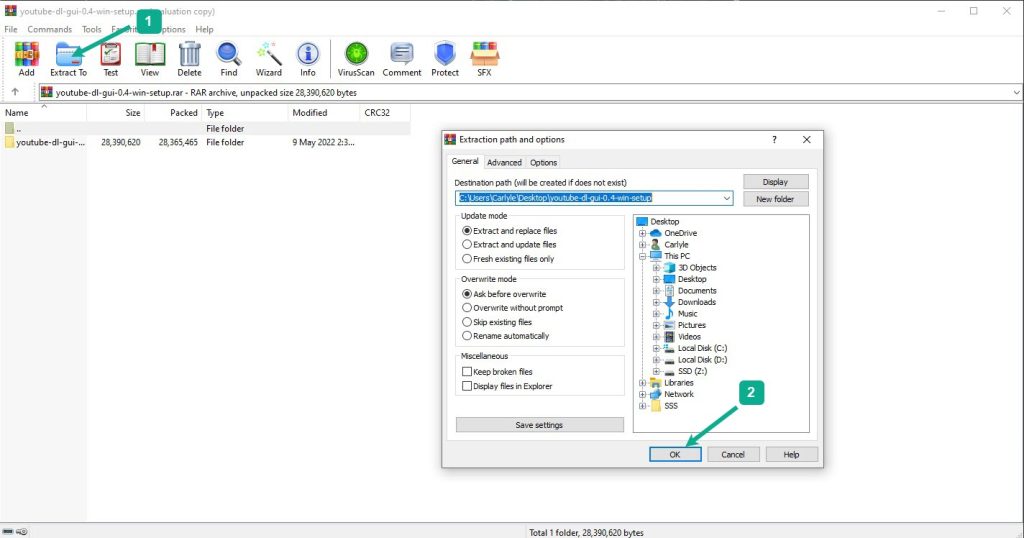
Task: Launch the Wizard tool
Action: 268,59
